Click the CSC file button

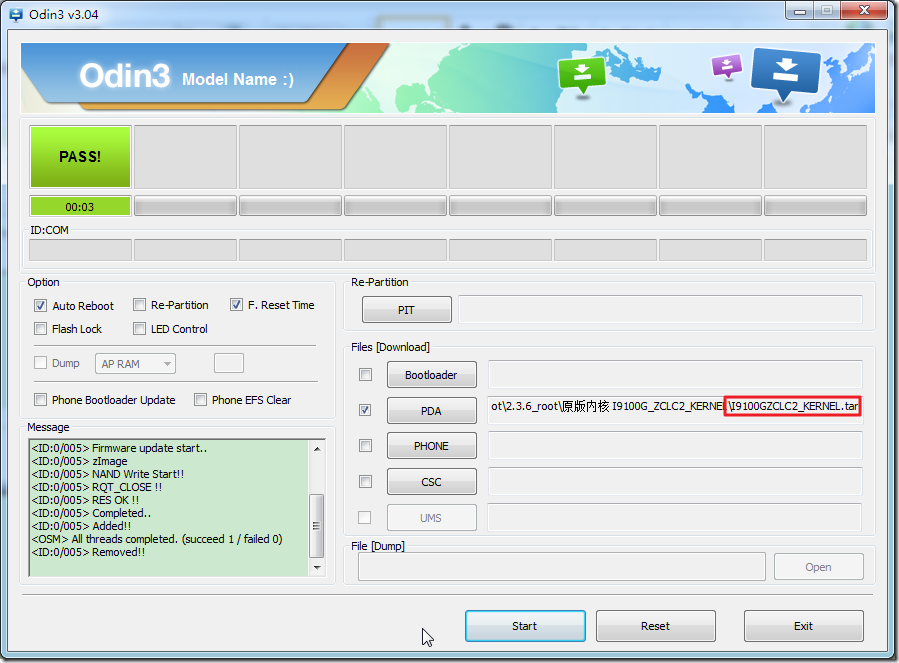click(432, 482)
